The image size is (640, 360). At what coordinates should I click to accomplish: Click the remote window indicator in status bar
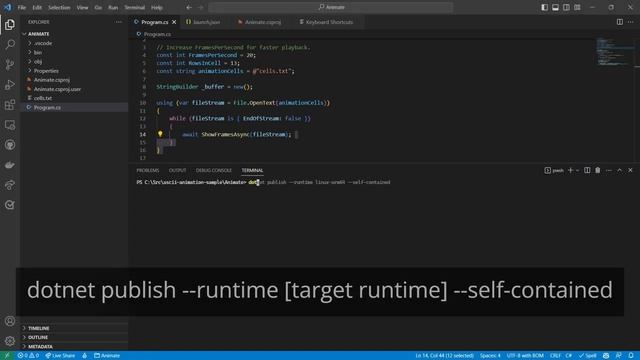coord(7,356)
